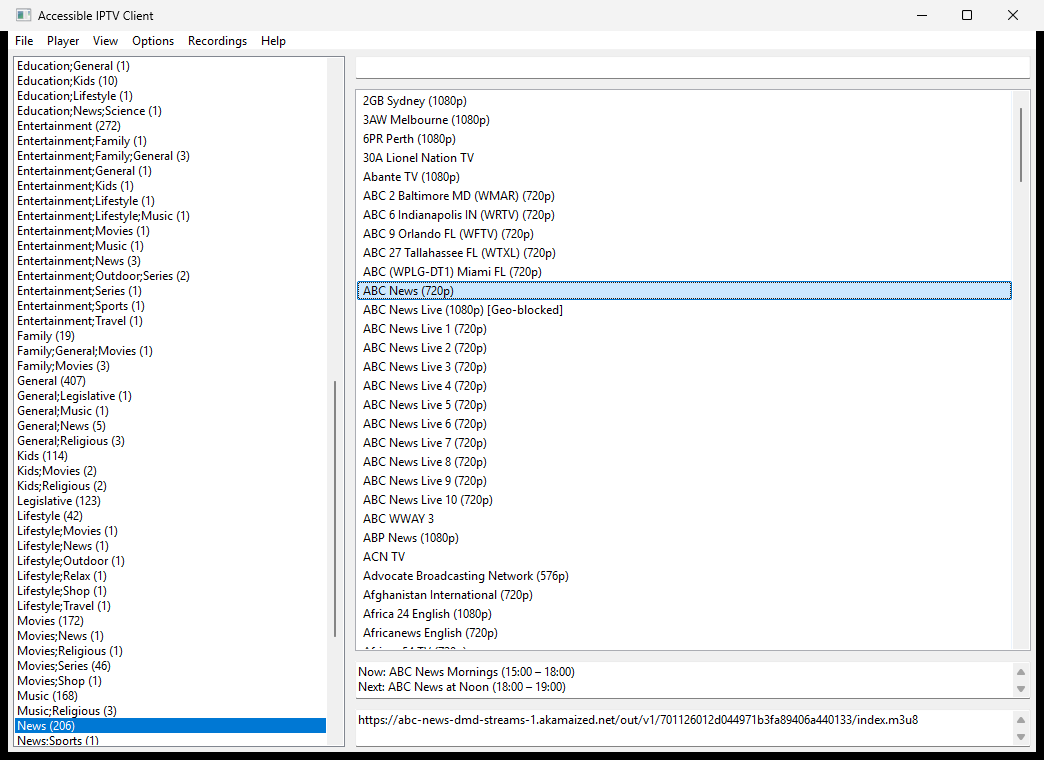This screenshot has width=1044, height=760.
Task: Select the 6PR Perth (1080p) channel
Action: pyautogui.click(x=684, y=139)
